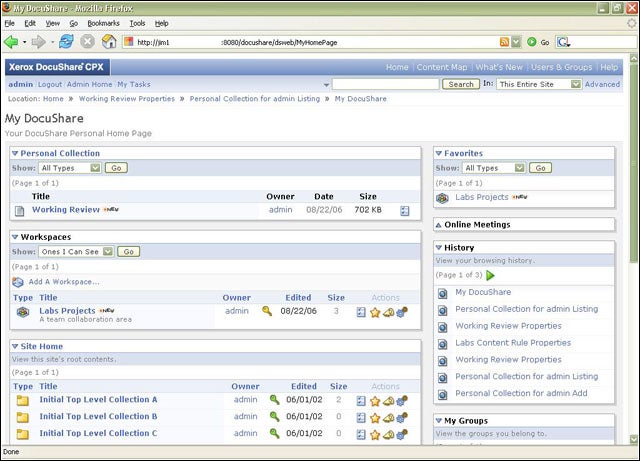
Task: Click properties icon for Initial Top Level Collection C
Action: [361, 435]
